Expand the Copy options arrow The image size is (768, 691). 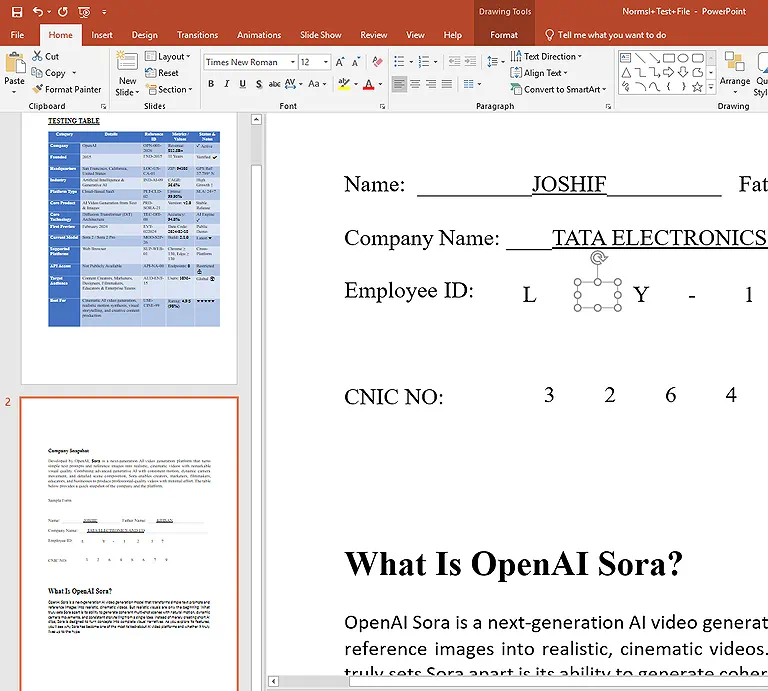[74, 73]
